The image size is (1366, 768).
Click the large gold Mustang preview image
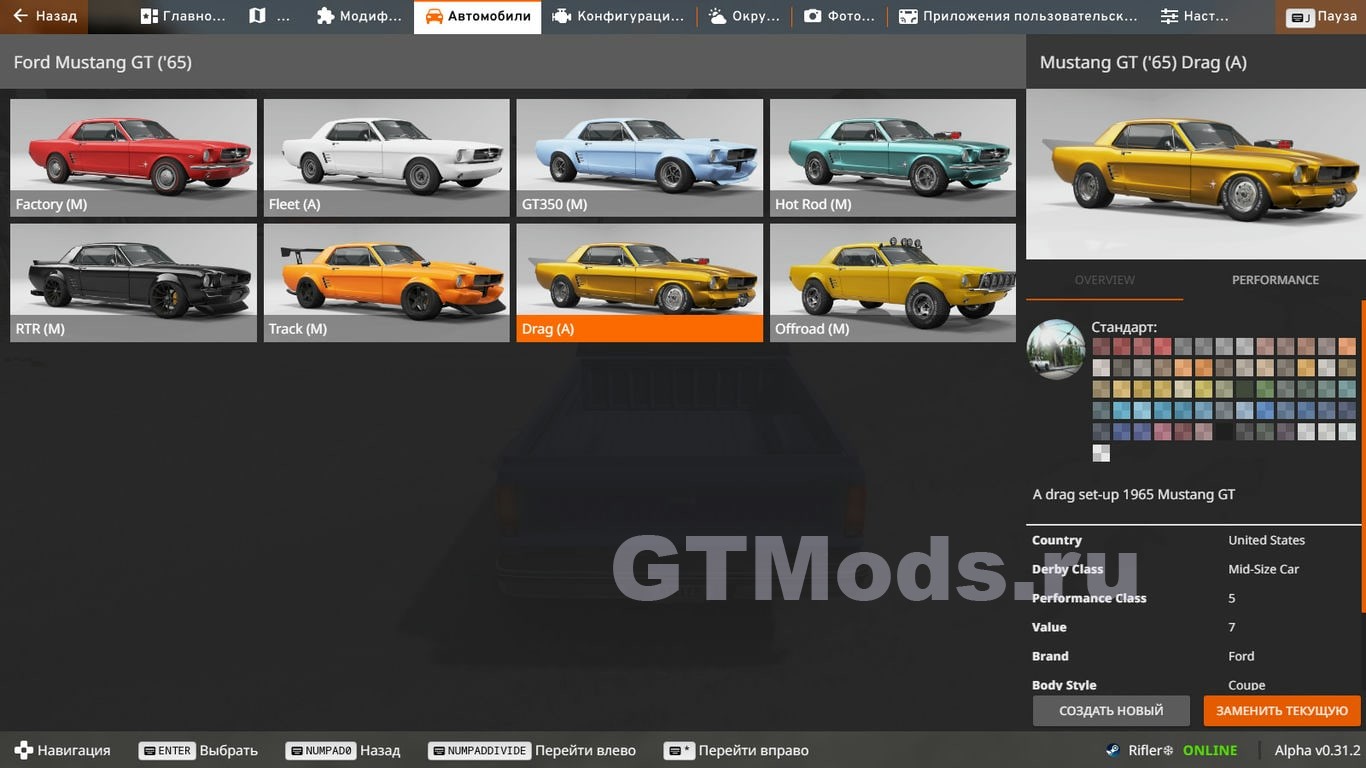click(x=1196, y=175)
